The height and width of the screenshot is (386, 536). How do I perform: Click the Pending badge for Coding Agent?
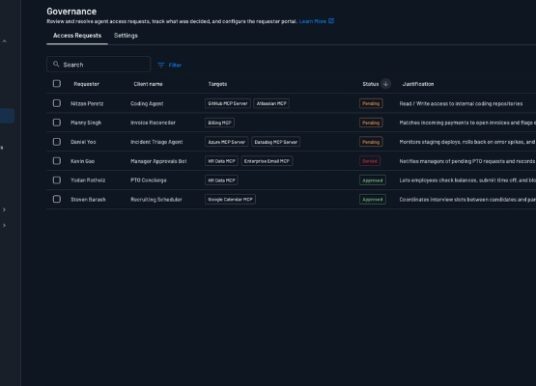(x=371, y=104)
